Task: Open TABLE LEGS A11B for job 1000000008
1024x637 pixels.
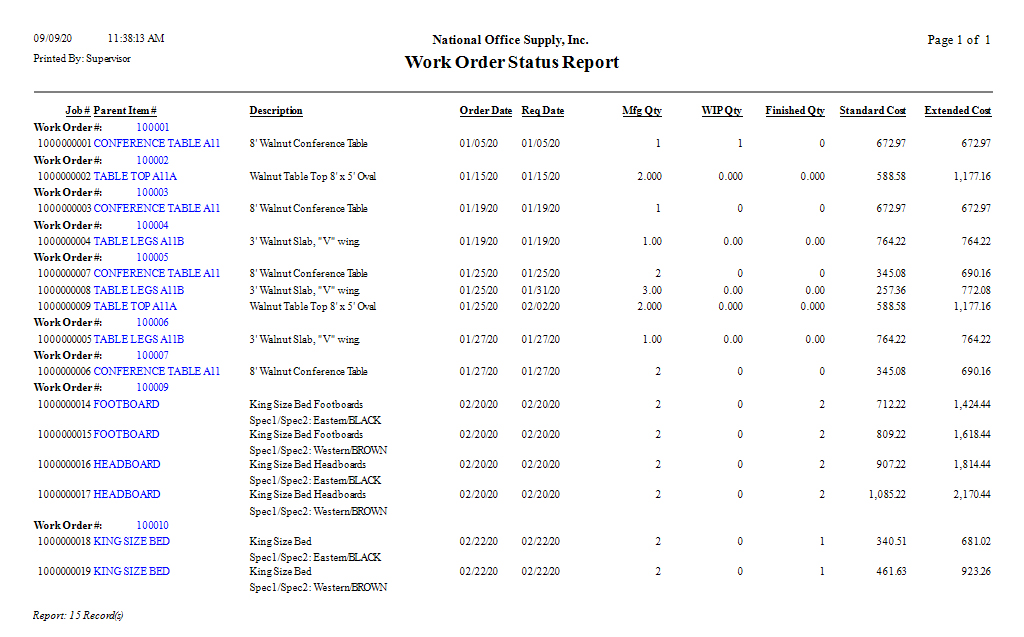Action: pos(139,290)
